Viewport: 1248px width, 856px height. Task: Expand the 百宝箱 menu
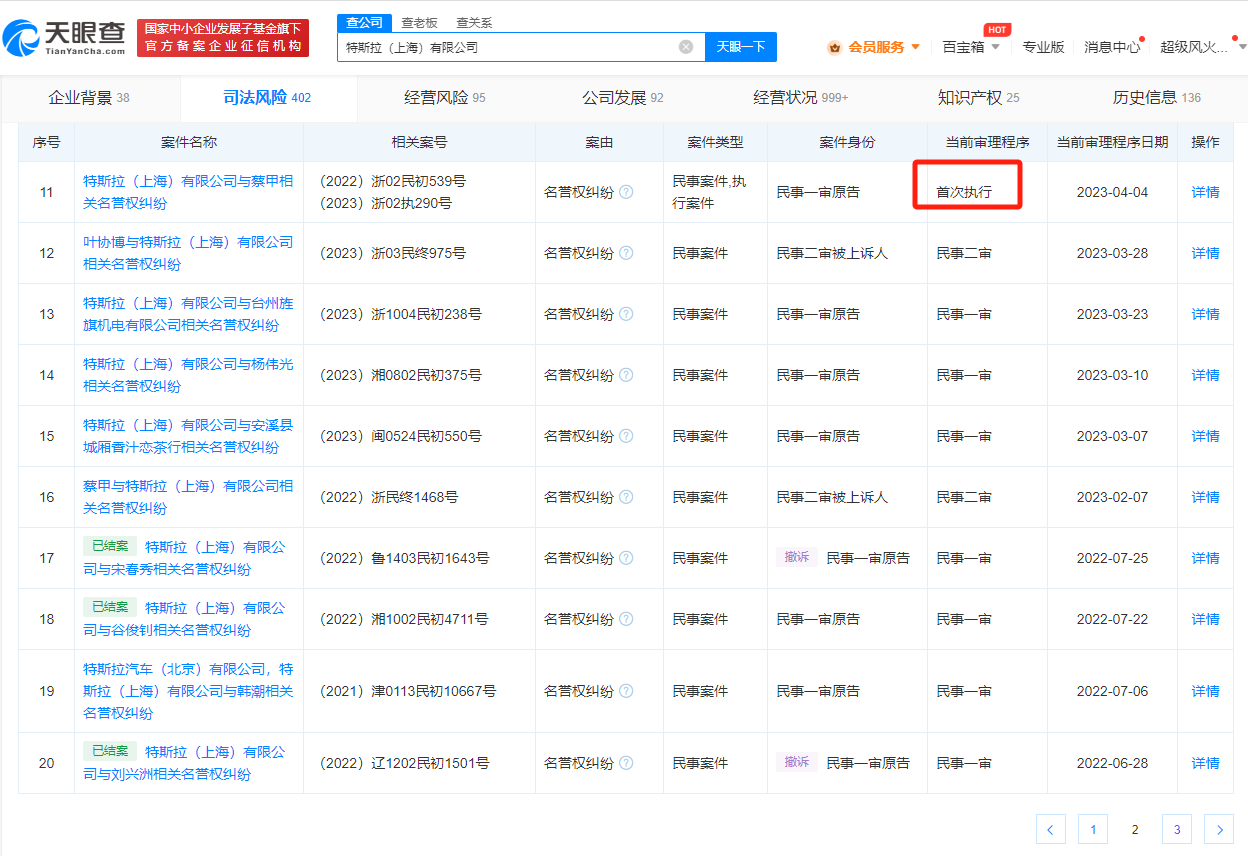[x=971, y=47]
